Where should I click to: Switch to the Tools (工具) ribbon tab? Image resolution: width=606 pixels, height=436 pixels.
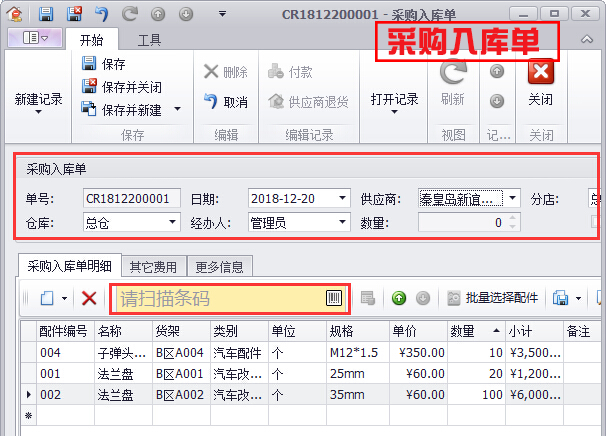tap(149, 39)
